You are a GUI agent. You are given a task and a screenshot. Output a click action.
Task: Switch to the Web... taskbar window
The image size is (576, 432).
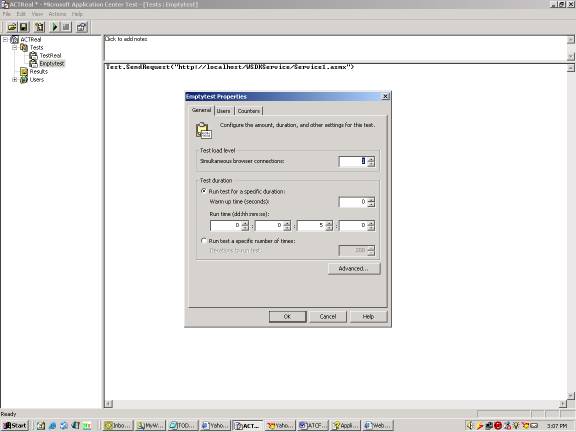point(378,425)
